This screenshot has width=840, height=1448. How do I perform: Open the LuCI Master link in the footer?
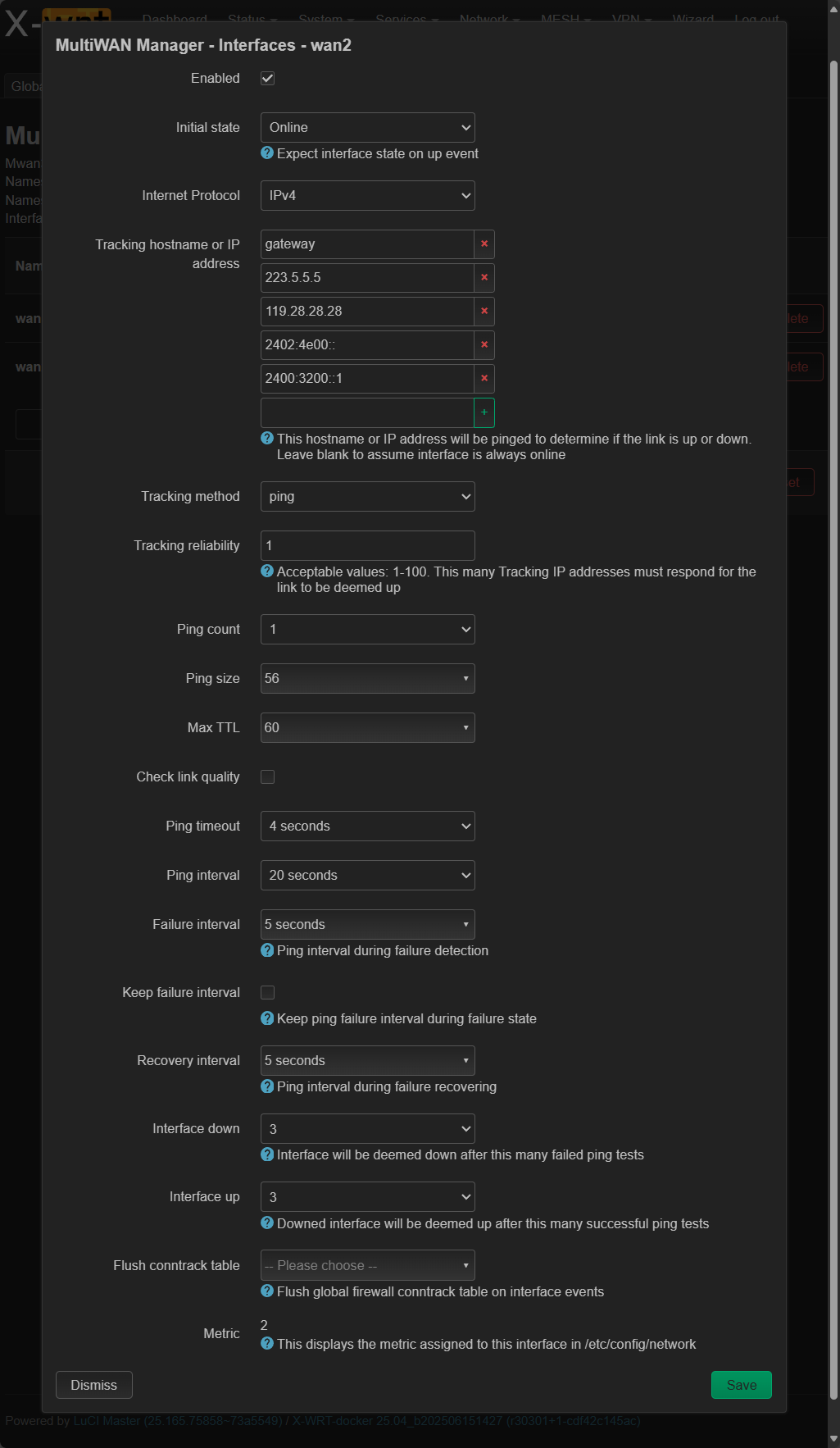click(178, 1421)
